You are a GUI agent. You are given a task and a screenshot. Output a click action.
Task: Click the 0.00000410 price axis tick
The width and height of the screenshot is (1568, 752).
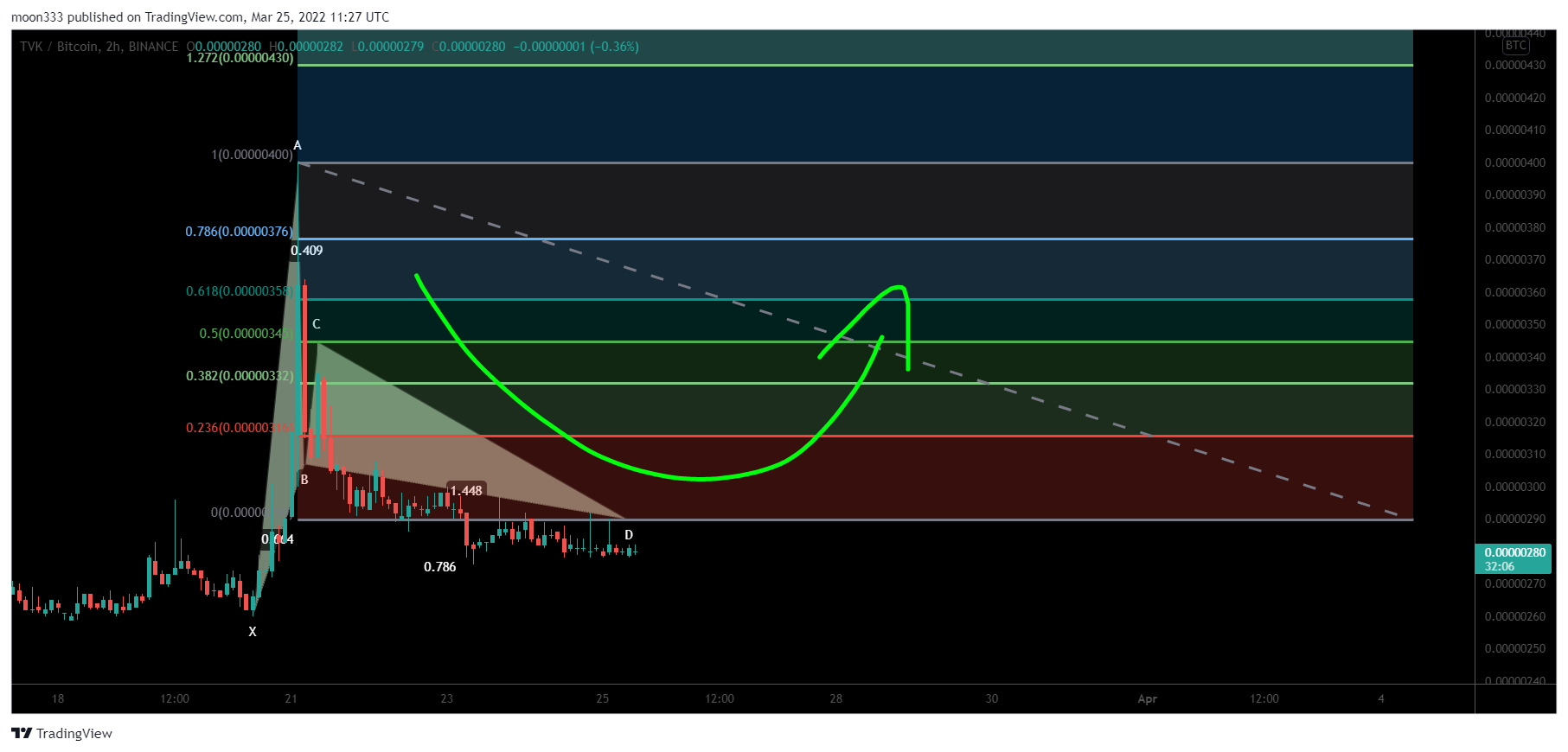click(x=1515, y=131)
